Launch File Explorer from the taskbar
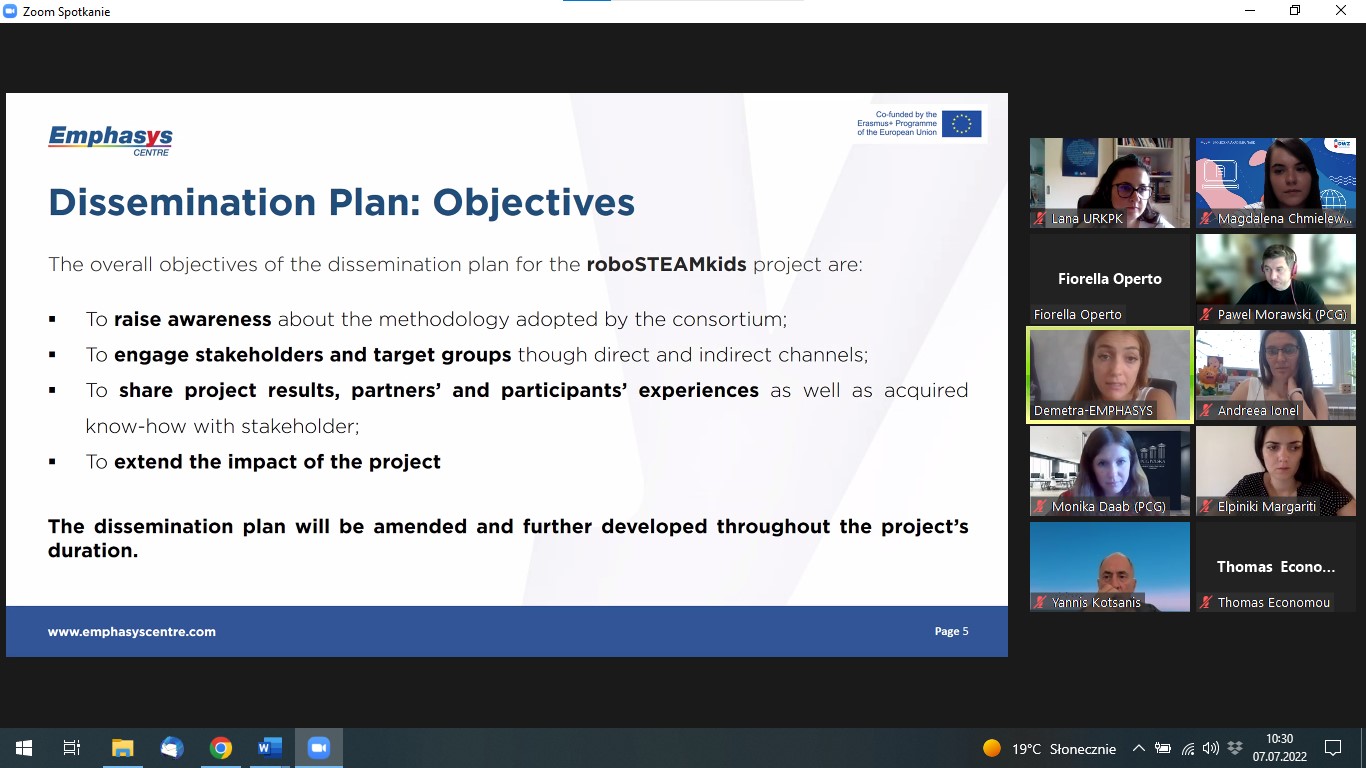 pos(122,748)
